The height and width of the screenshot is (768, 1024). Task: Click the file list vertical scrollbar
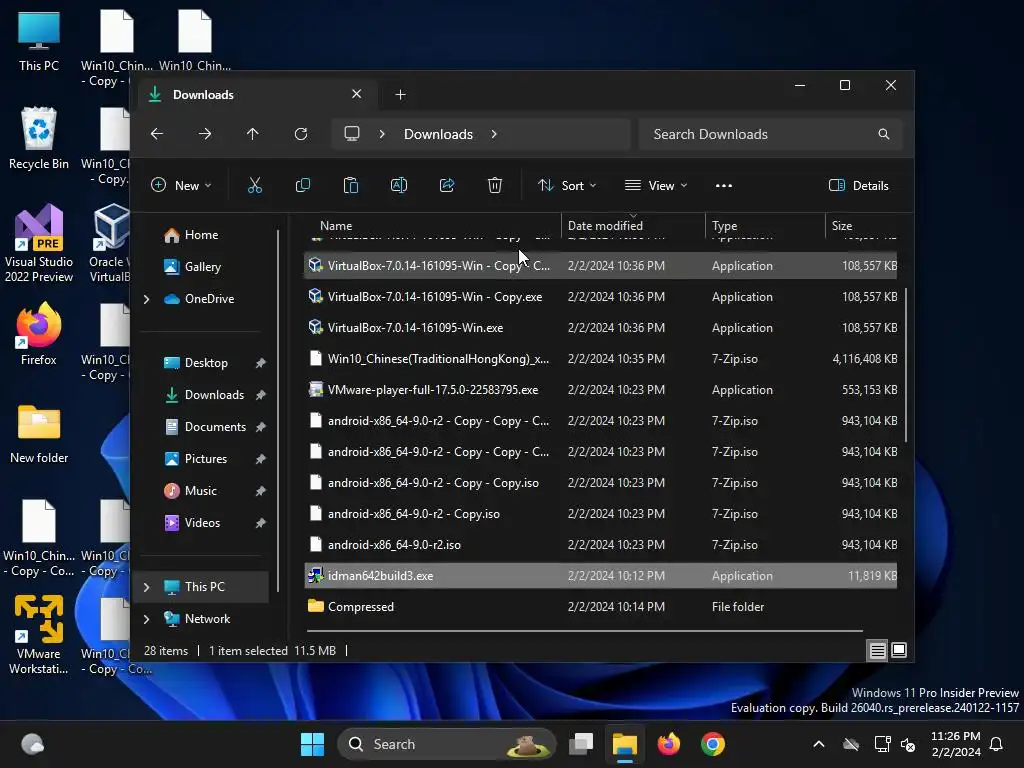906,364
